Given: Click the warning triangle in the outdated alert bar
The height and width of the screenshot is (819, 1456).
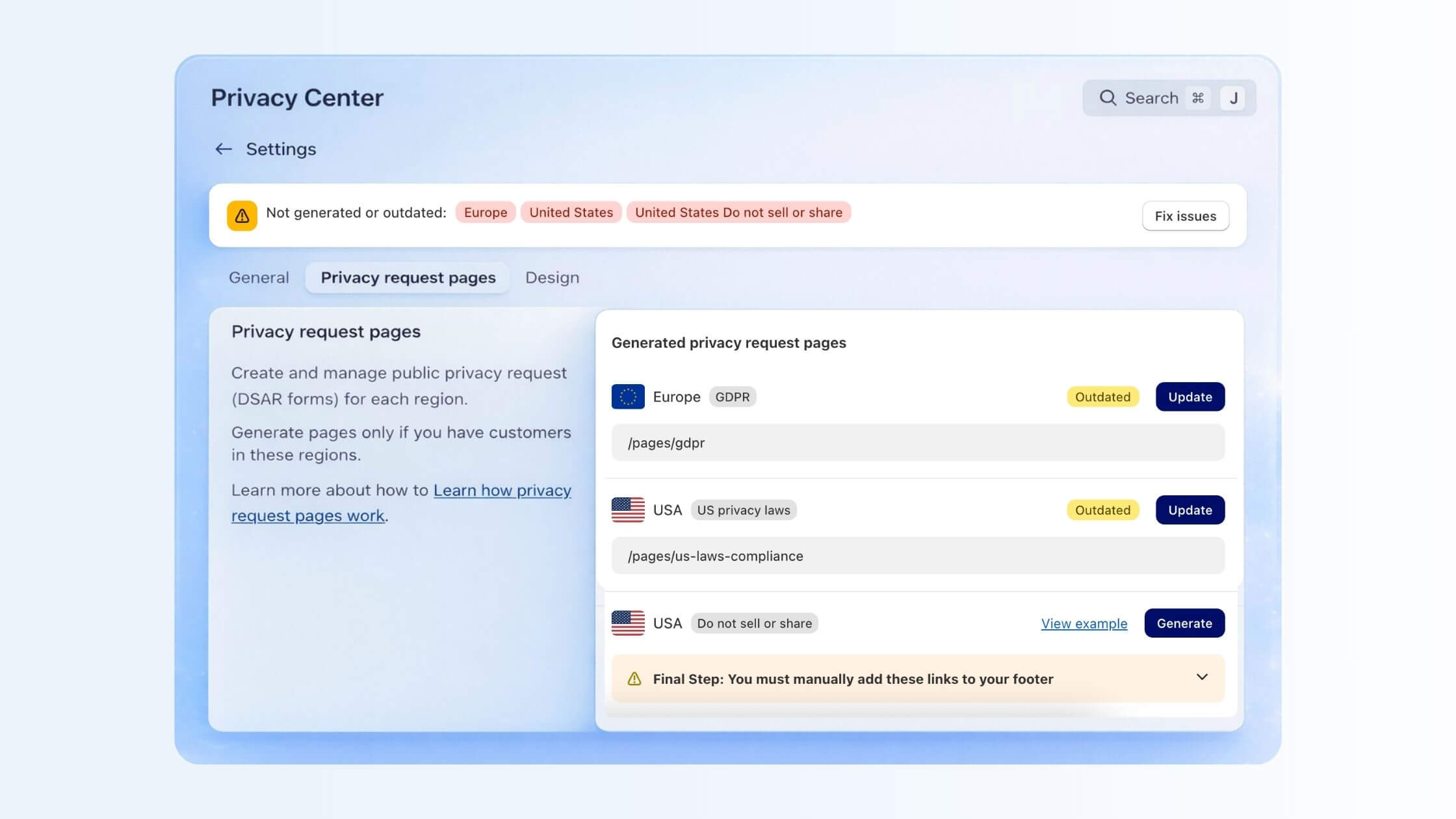Looking at the screenshot, I should pyautogui.click(x=241, y=215).
